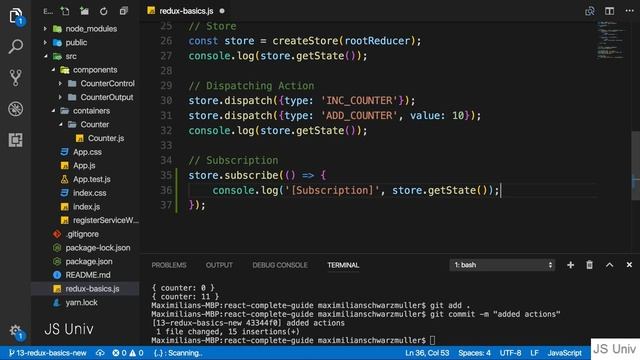Switch git branch 13-redux-basics-new
Viewport: 640px width, 360px height.
[x=47, y=353]
